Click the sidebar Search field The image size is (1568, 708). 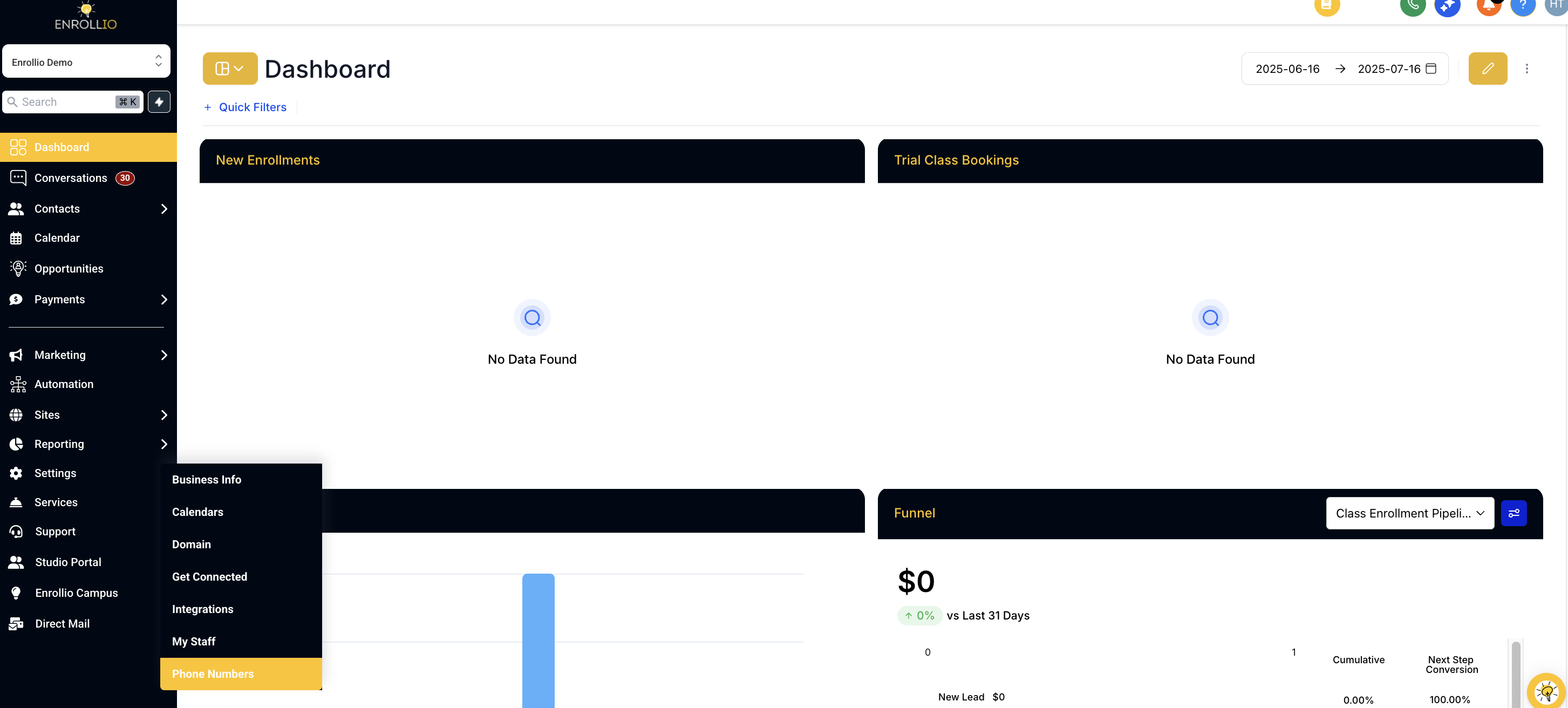[x=73, y=101]
